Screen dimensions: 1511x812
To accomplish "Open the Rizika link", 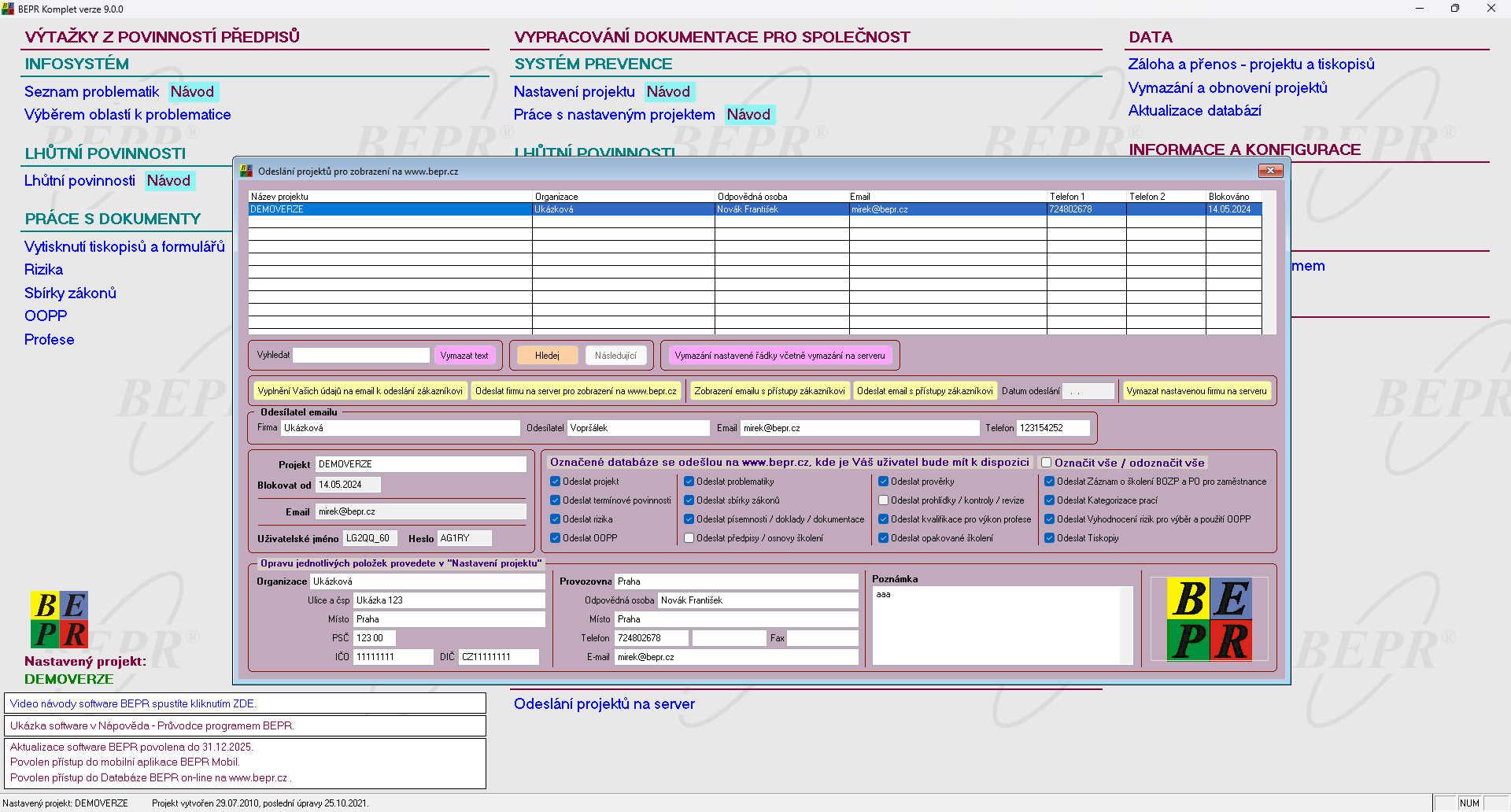I will click(43, 270).
